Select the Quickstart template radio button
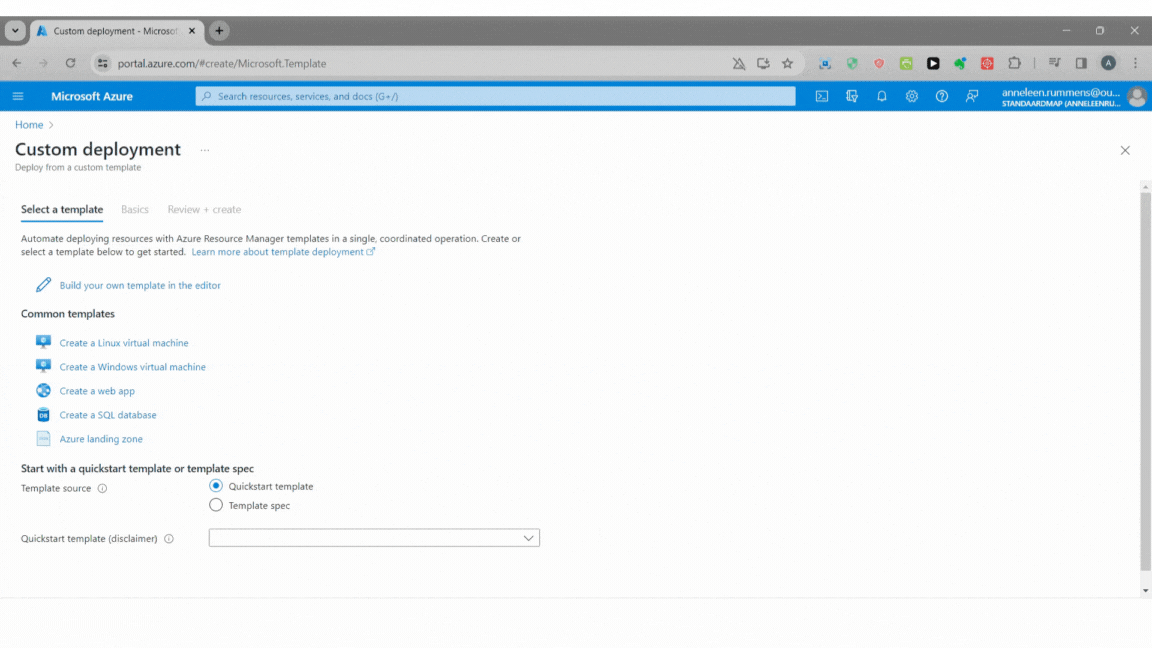The image size is (1152, 648). point(216,486)
